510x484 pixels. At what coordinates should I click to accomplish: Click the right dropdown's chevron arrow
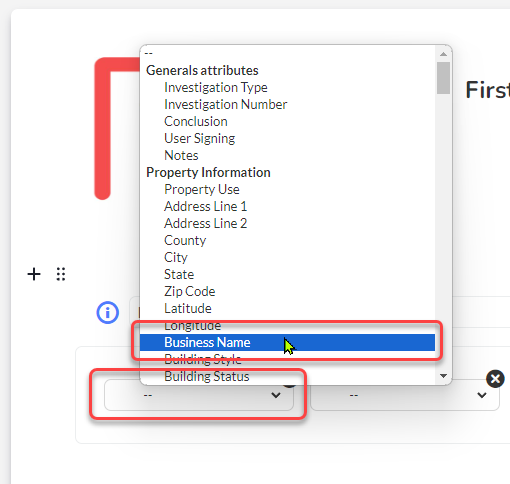point(481,395)
